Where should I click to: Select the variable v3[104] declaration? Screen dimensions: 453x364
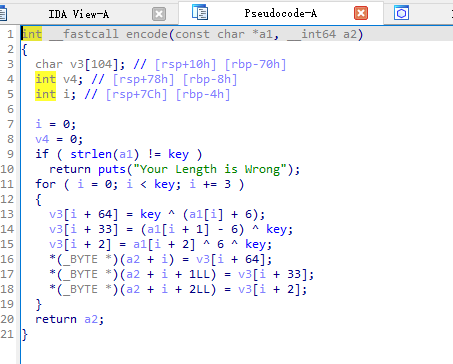click(80, 64)
